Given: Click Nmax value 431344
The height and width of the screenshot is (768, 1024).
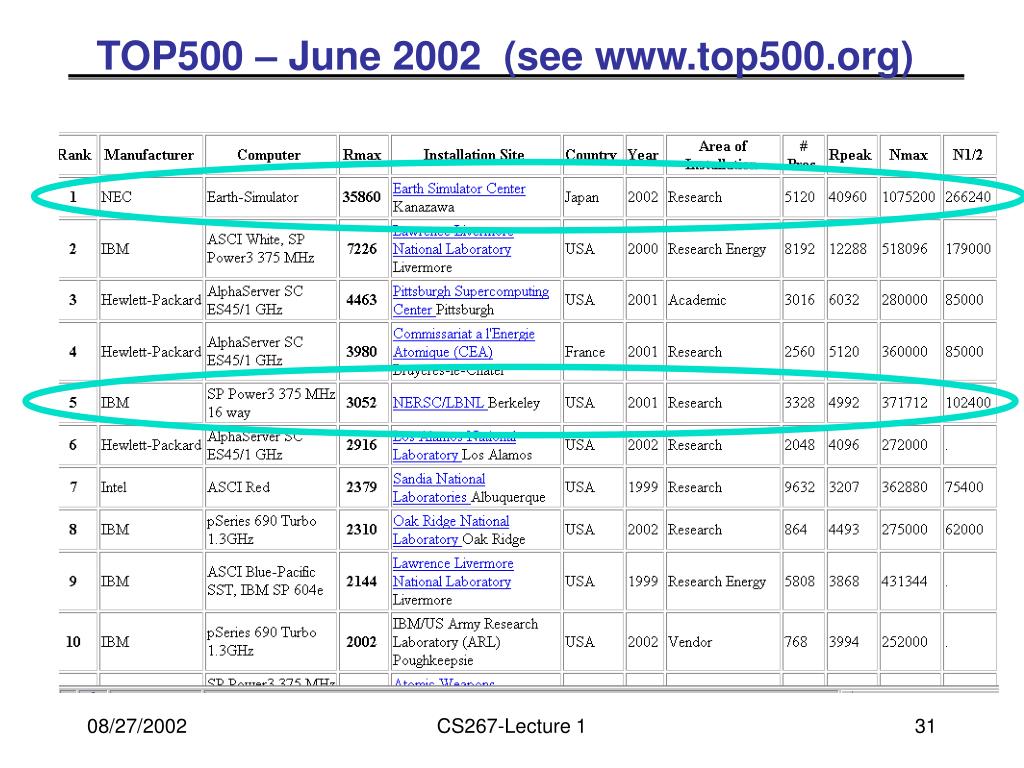Looking at the screenshot, I should pos(904,581).
